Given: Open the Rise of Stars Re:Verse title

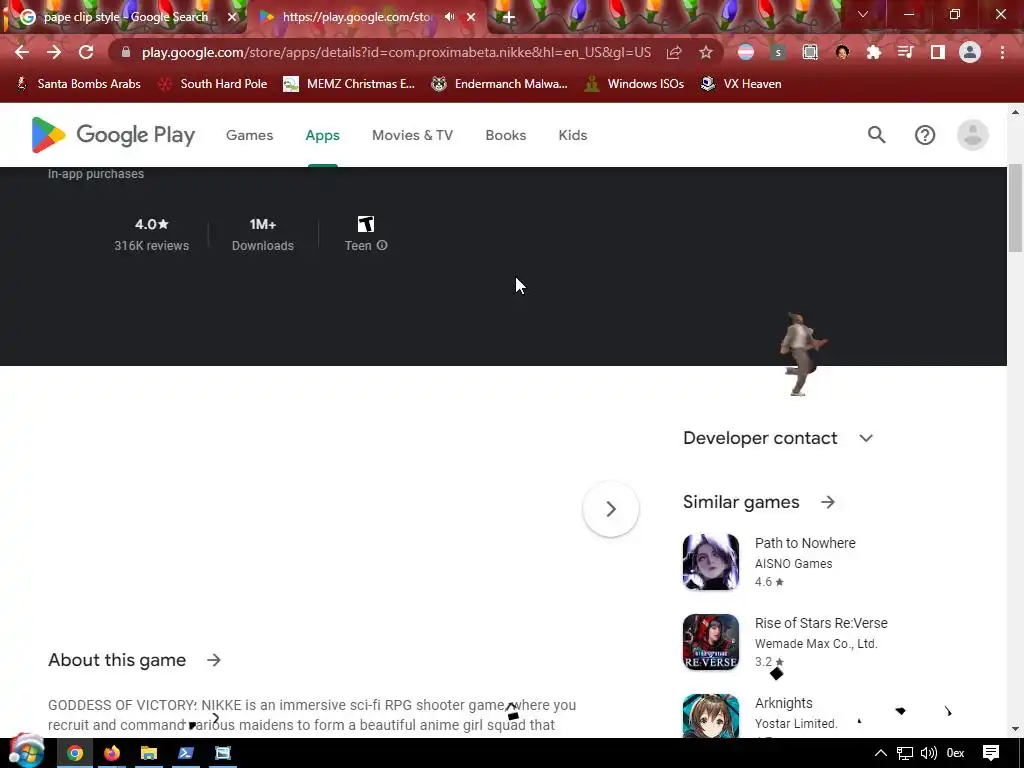Looking at the screenshot, I should [x=821, y=623].
